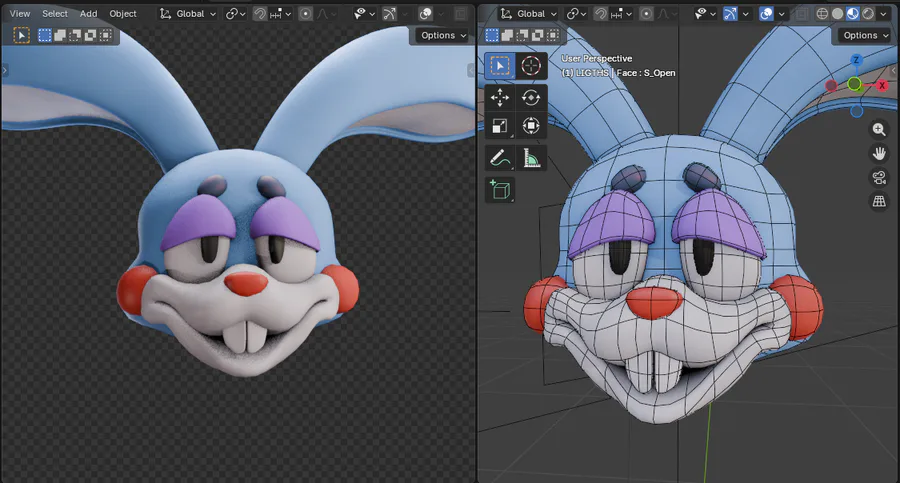Open the View menu
The image size is (900, 483).
(x=20, y=14)
